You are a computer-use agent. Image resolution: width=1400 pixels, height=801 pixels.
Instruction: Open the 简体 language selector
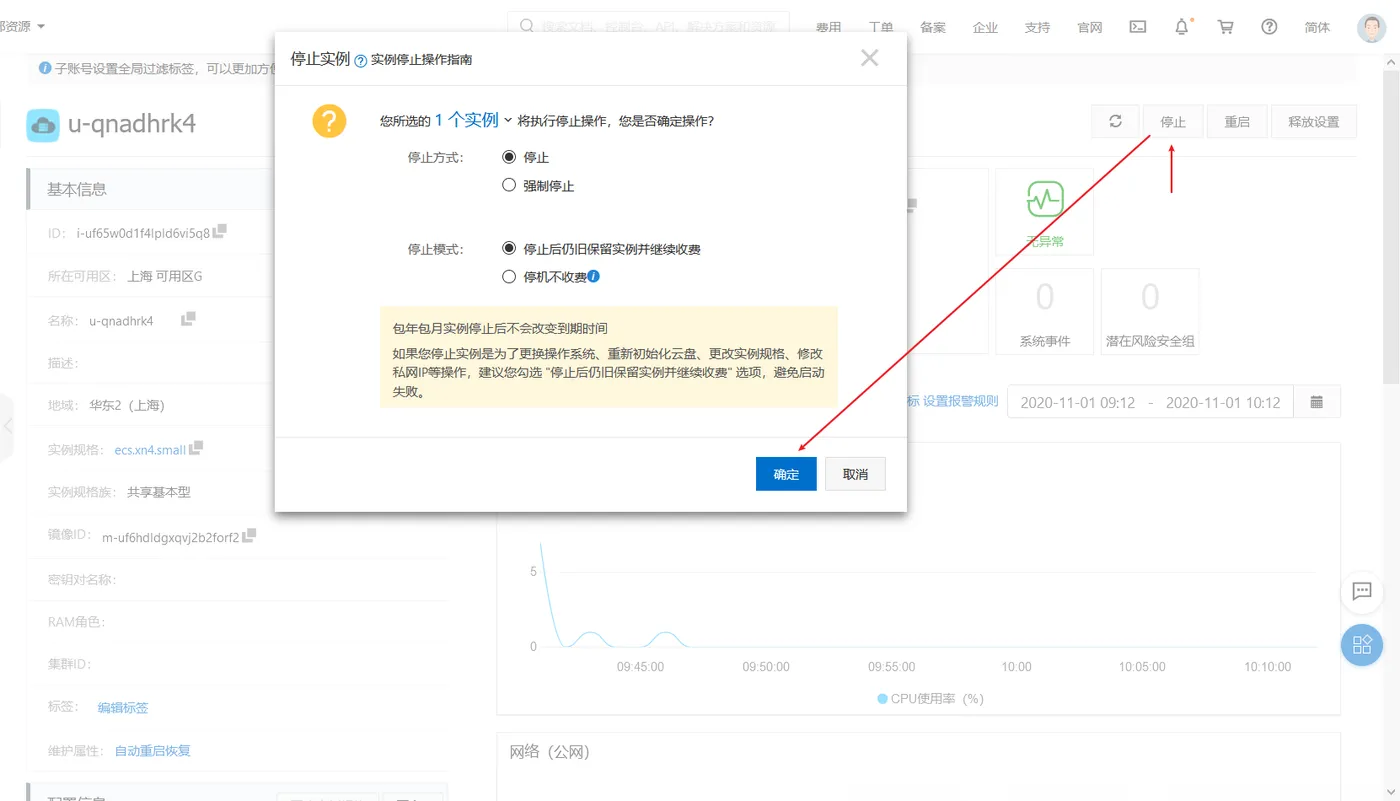pos(1317,27)
